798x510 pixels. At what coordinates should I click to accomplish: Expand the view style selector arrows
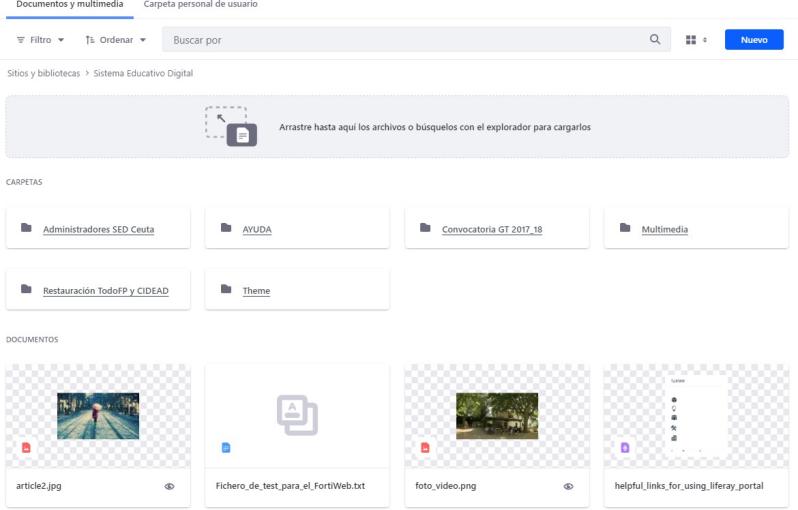(x=705, y=40)
